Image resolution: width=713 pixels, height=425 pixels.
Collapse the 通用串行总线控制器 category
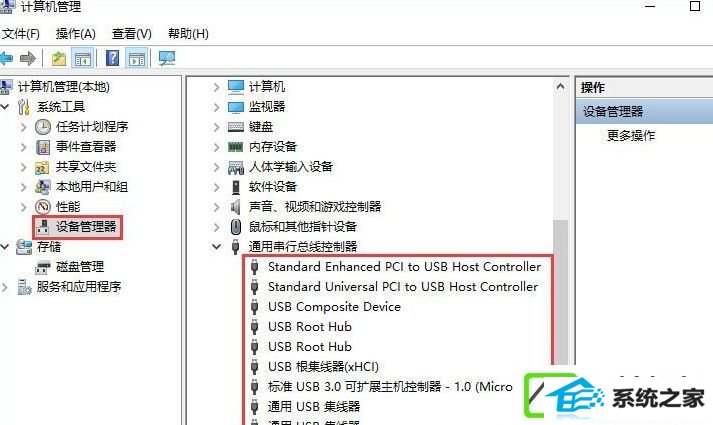[x=216, y=247]
